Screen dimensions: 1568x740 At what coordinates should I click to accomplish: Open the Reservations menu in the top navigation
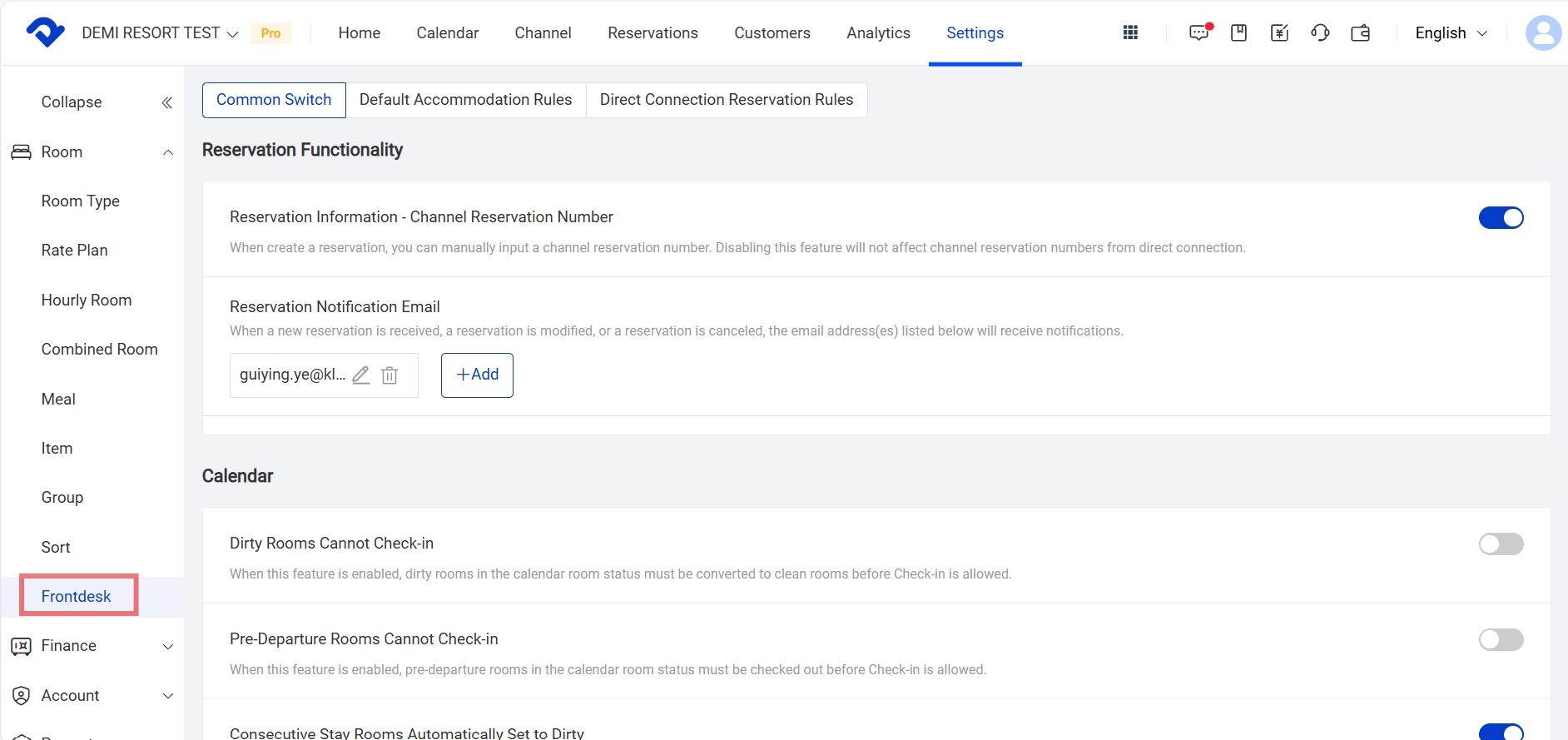[x=653, y=33]
